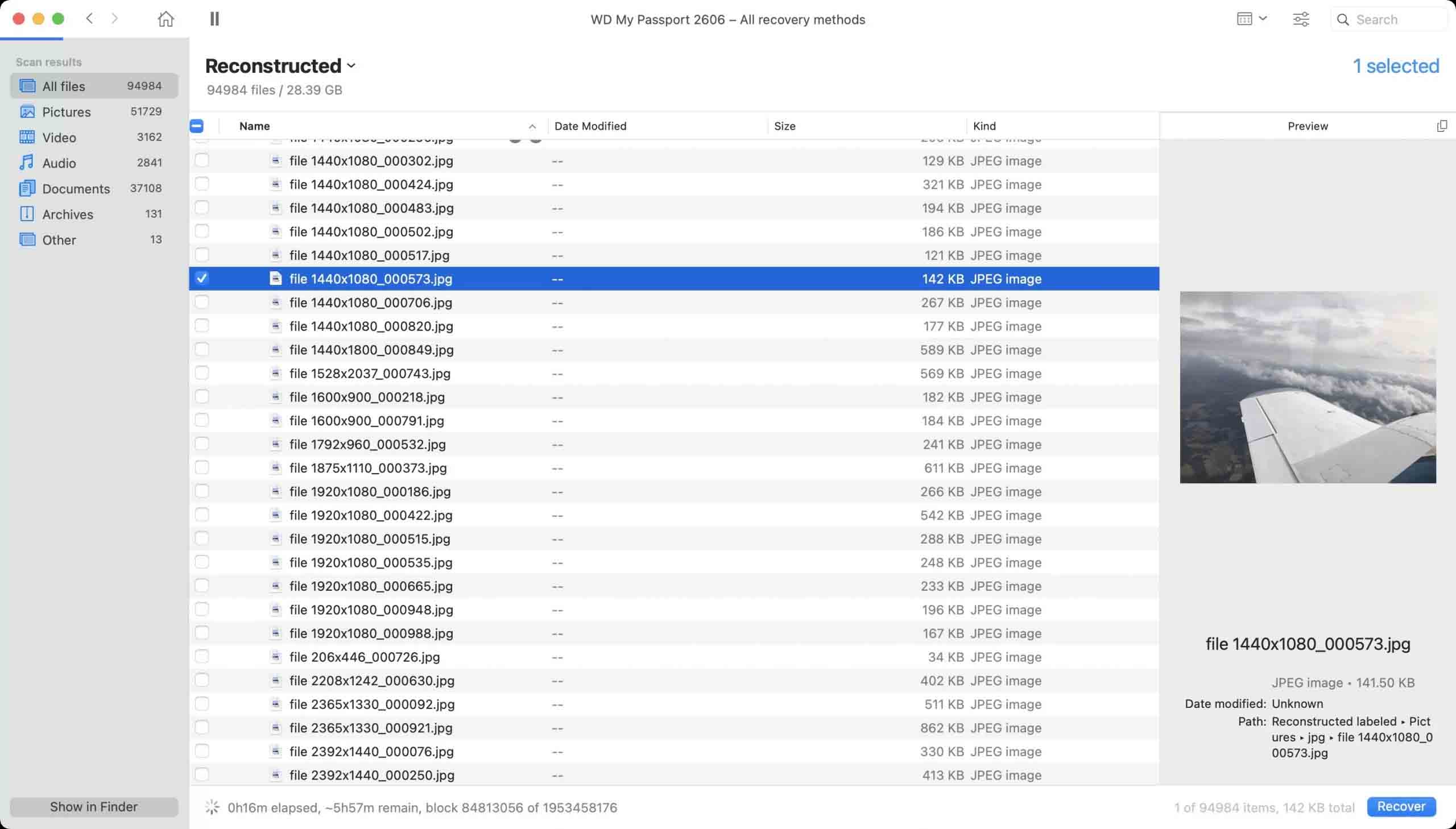
Task: Select row file 2365x1330_000092.jpg
Action: coord(674,704)
